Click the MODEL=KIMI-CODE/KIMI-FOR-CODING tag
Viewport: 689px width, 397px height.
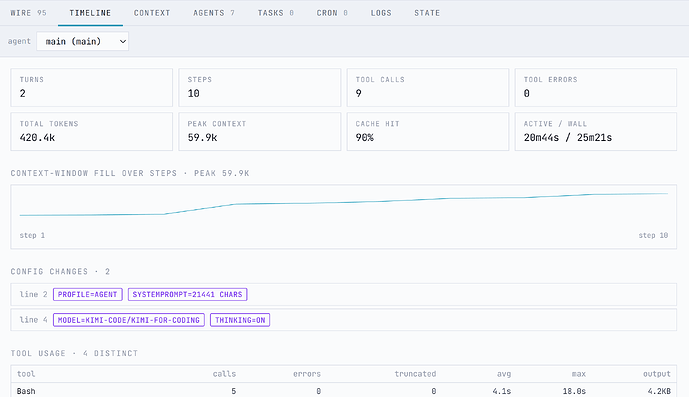tap(129, 320)
